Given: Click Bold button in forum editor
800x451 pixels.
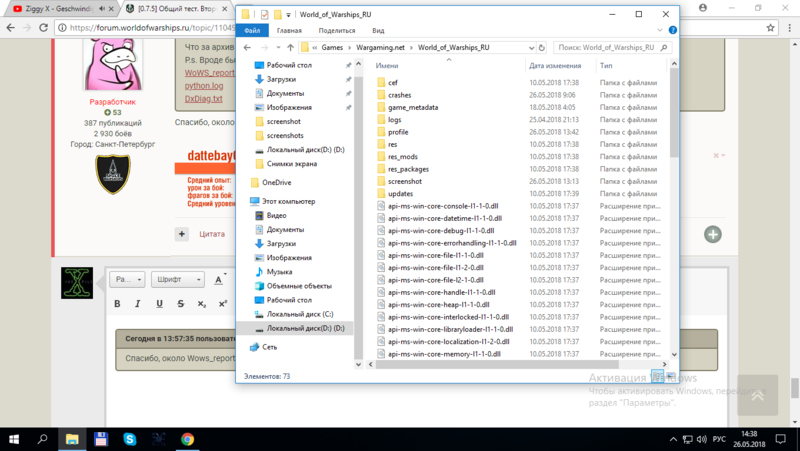Looking at the screenshot, I should (x=117, y=304).
